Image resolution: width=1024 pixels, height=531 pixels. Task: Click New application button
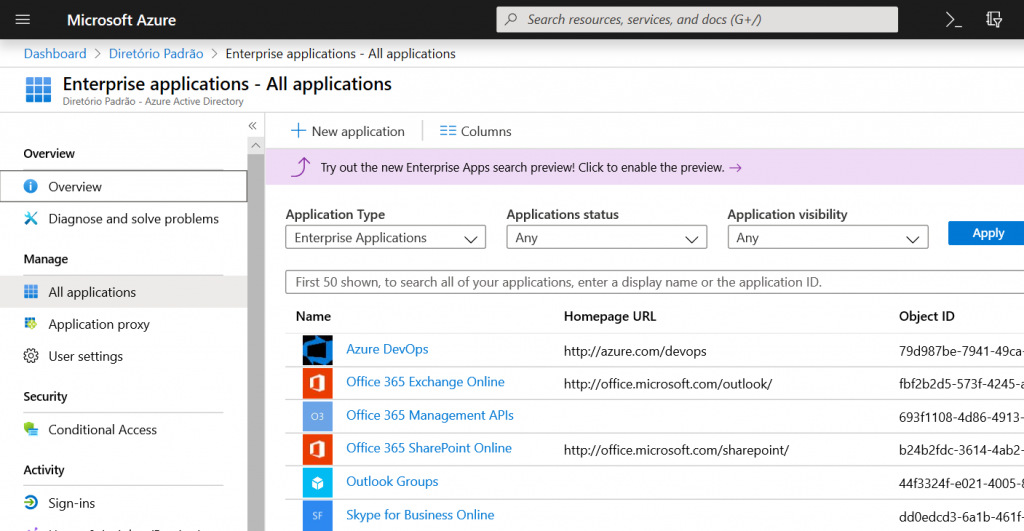coord(348,131)
